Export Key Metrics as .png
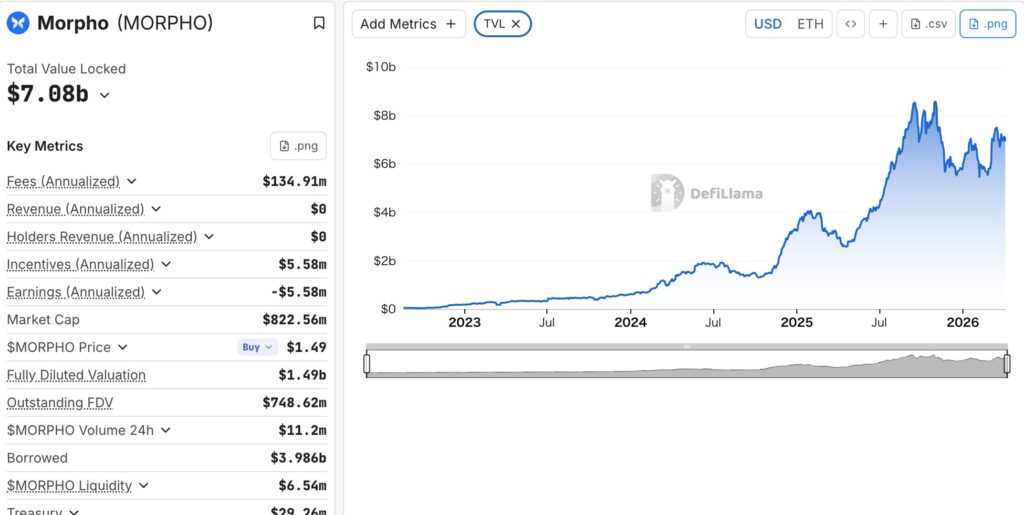Viewport: 1024px width, 515px height. pyautogui.click(x=298, y=146)
